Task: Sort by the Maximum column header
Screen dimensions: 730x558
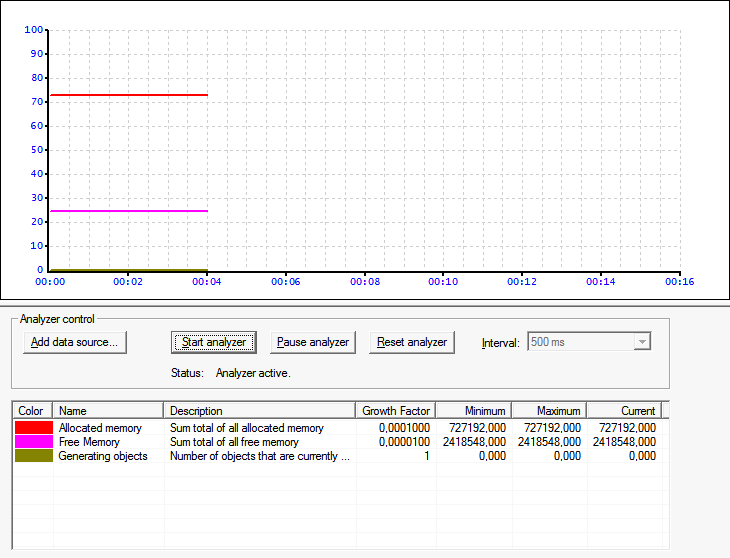Action: point(549,411)
